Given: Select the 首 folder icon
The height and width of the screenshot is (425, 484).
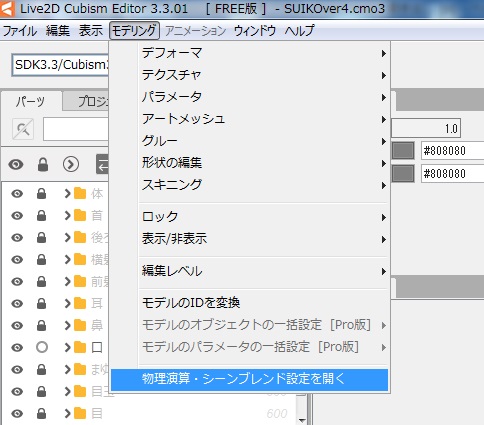Looking at the screenshot, I should [80, 216].
